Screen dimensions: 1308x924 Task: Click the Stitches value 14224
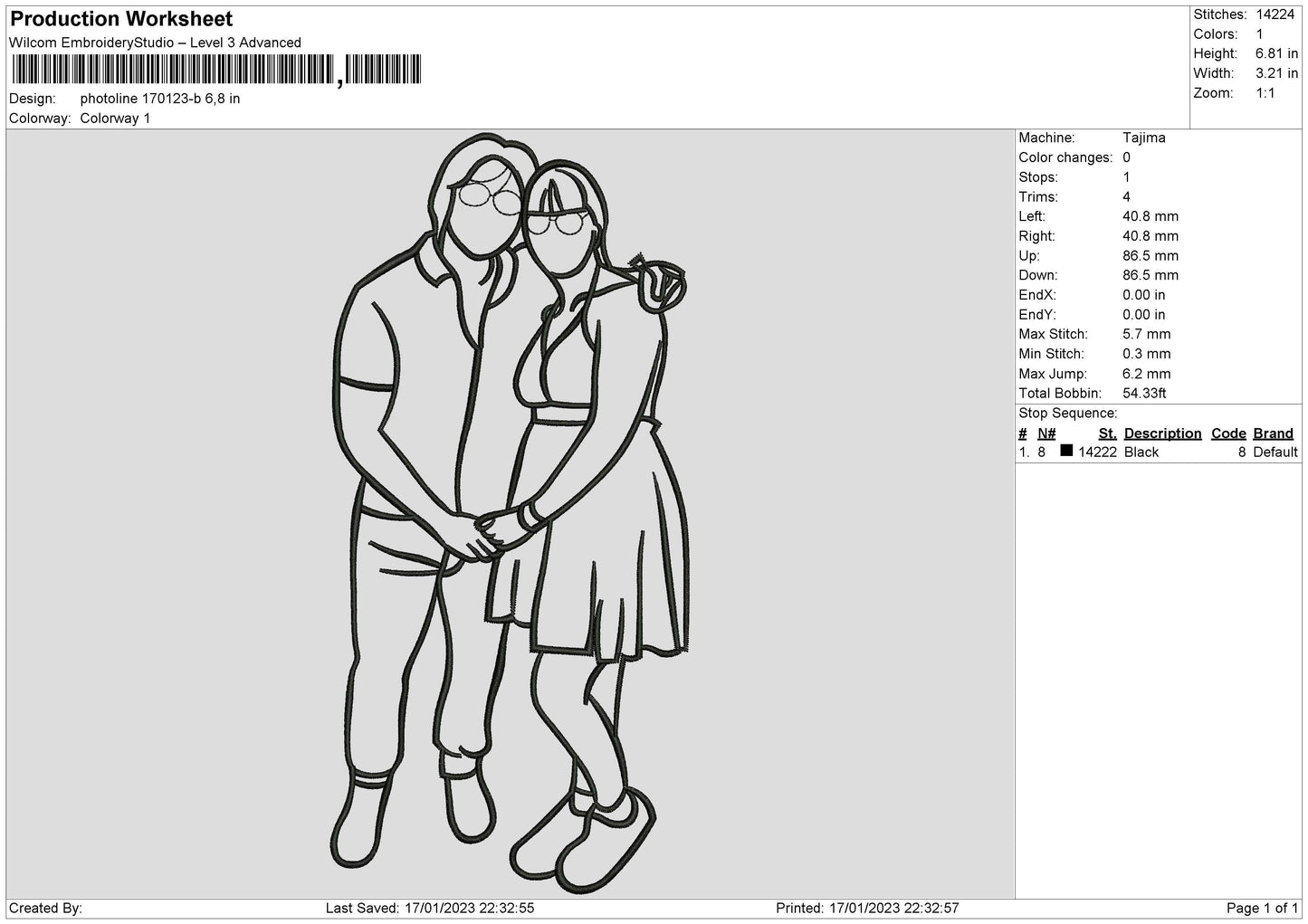[x=1275, y=14]
